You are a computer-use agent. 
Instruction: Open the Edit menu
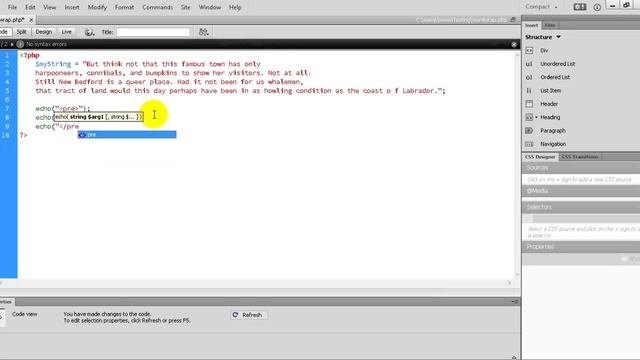point(30,7)
